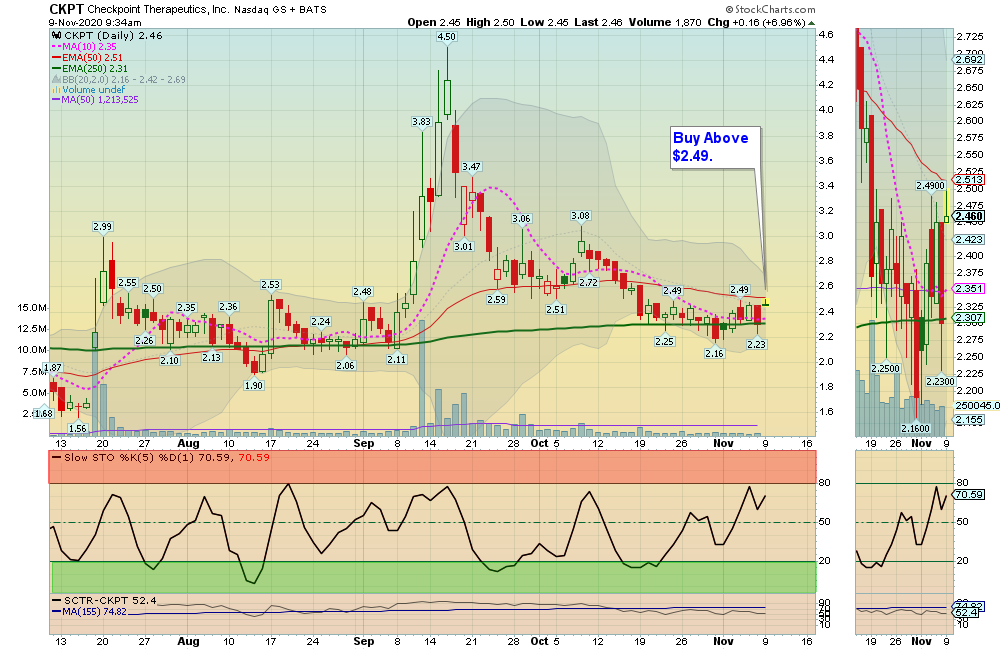The width and height of the screenshot is (1000, 650).
Task: Click the 2.1600 label in zoom panel
Action: pyautogui.click(x=916, y=428)
